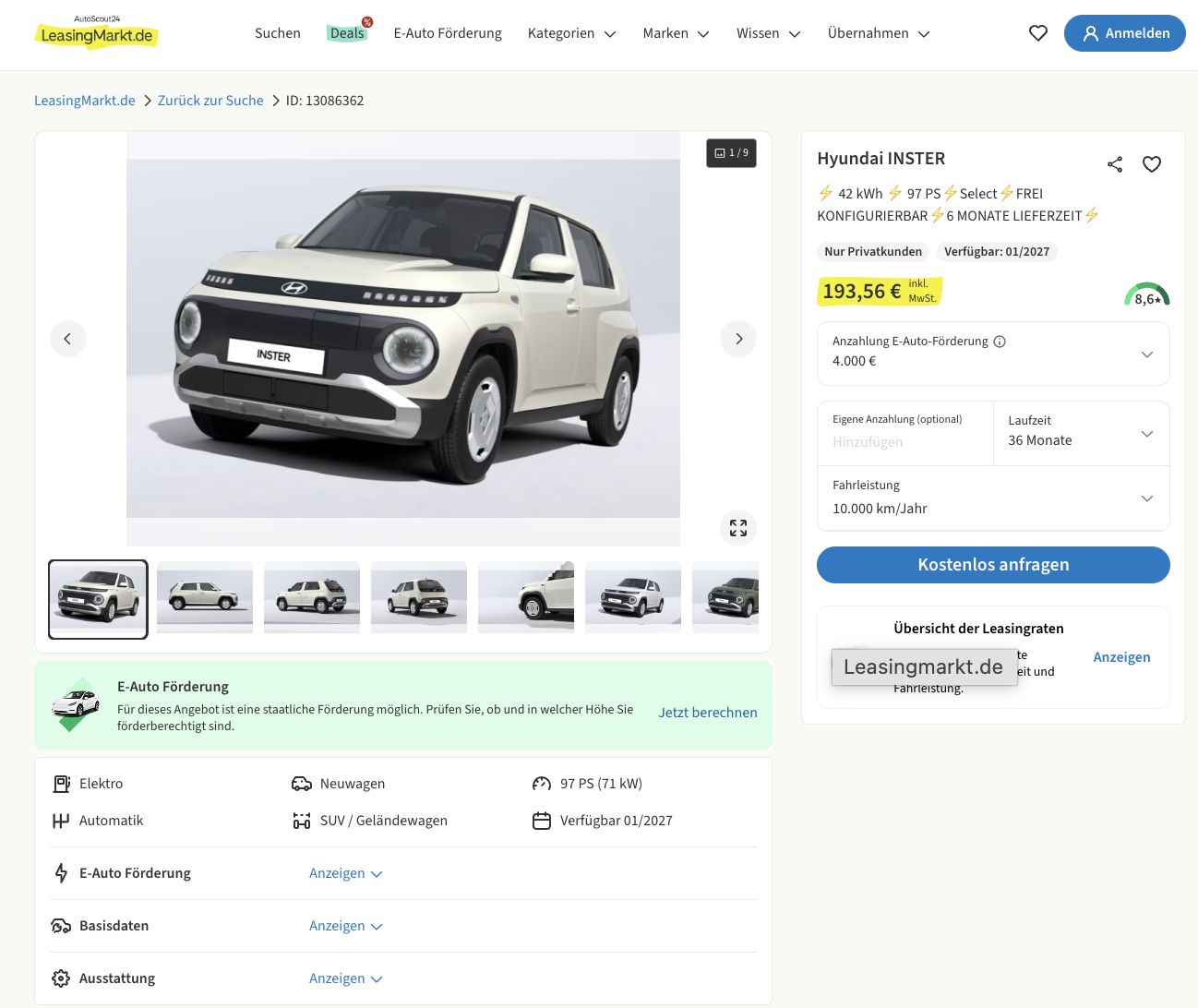Expand the E-Auto Förderung section Anzeigen
This screenshot has height=1008, width=1198.
click(345, 873)
